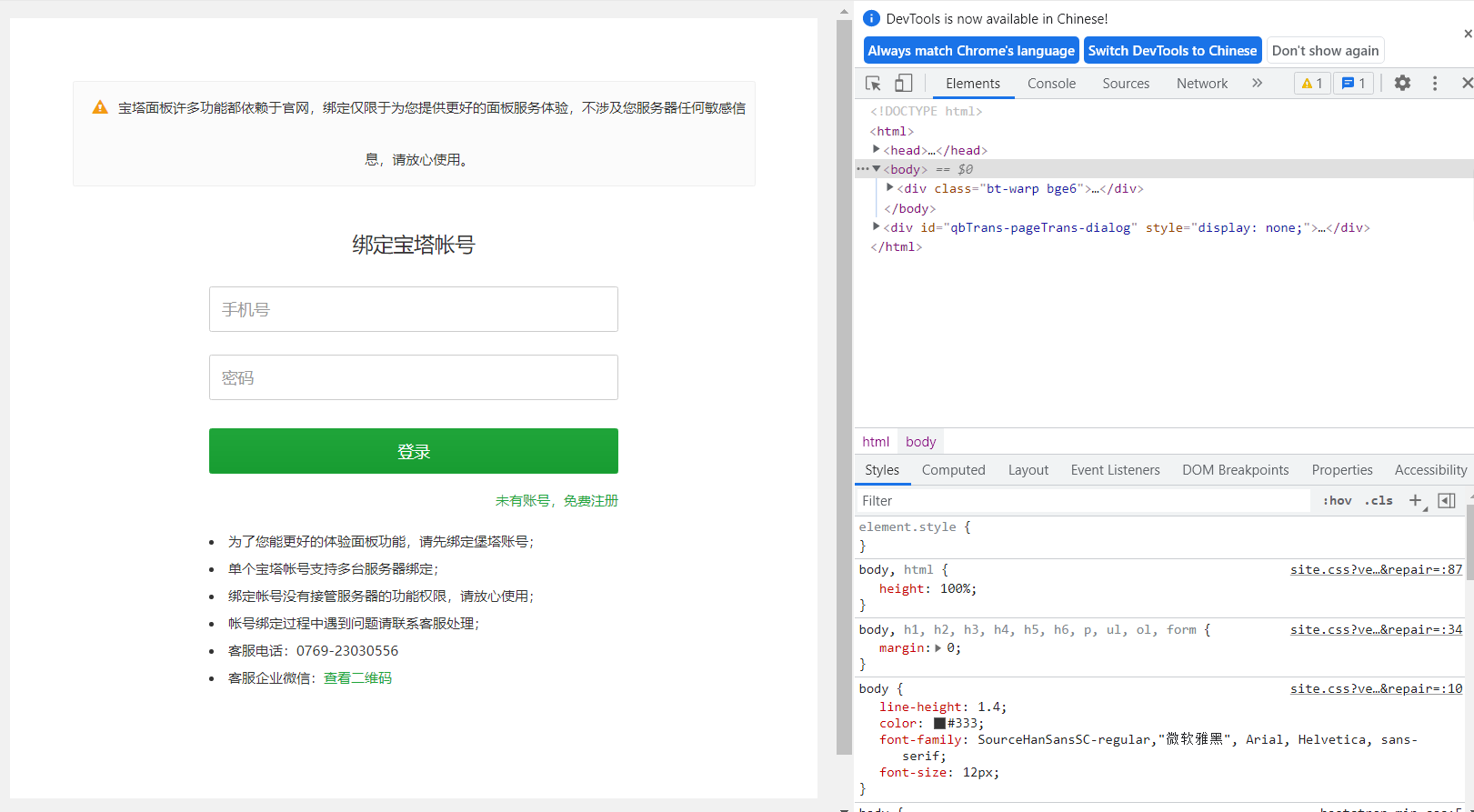Show more DevTools tabs chevron

(1257, 83)
